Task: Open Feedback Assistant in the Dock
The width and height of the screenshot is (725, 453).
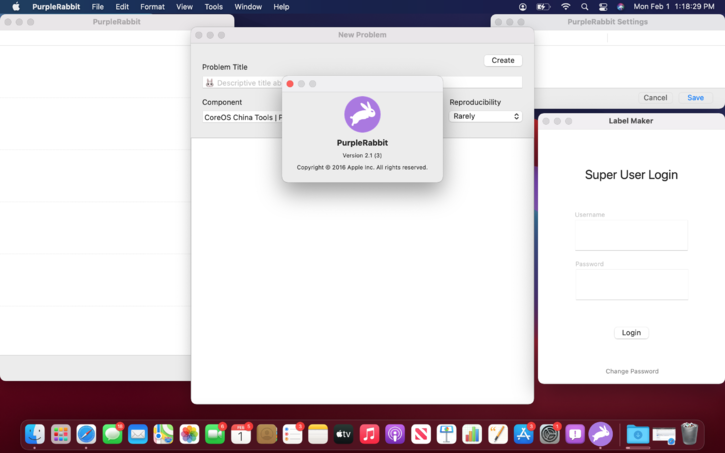Action: click(575, 434)
